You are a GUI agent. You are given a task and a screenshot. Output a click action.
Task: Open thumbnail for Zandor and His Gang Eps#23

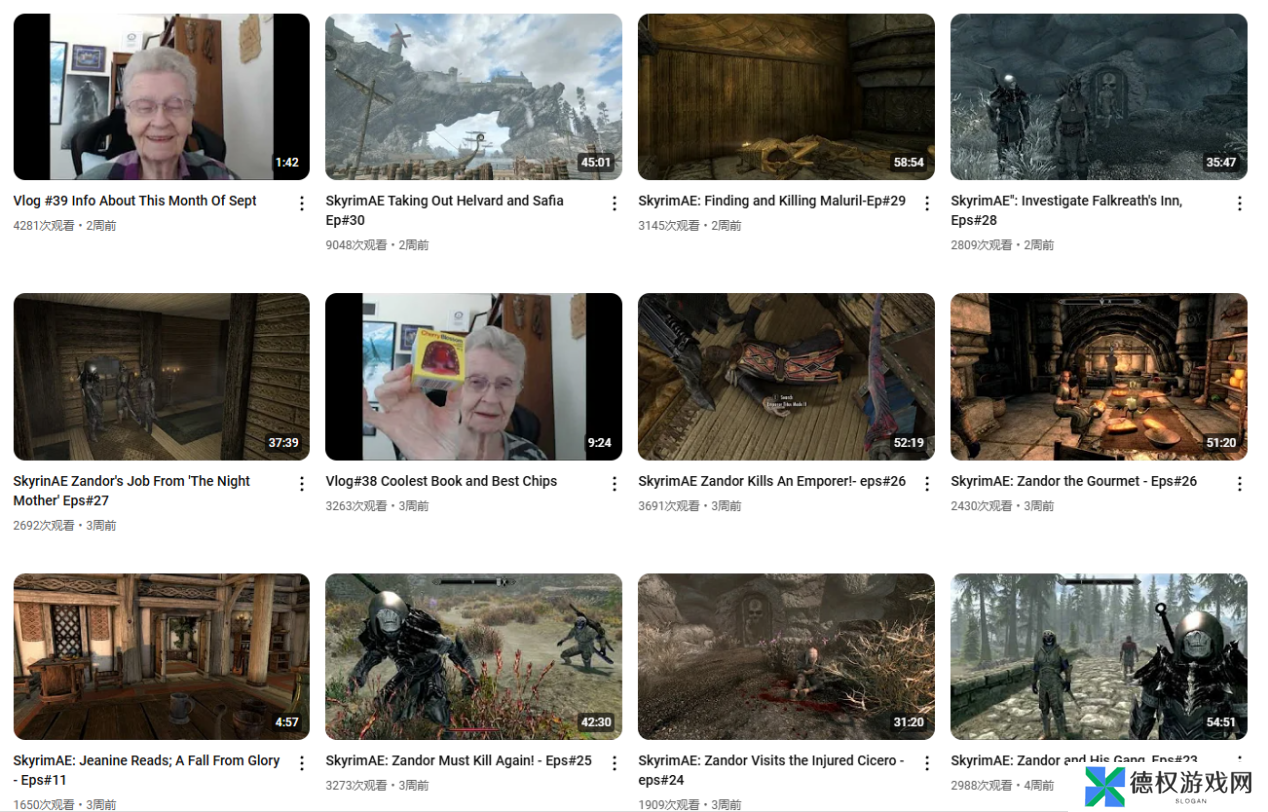tap(1099, 657)
